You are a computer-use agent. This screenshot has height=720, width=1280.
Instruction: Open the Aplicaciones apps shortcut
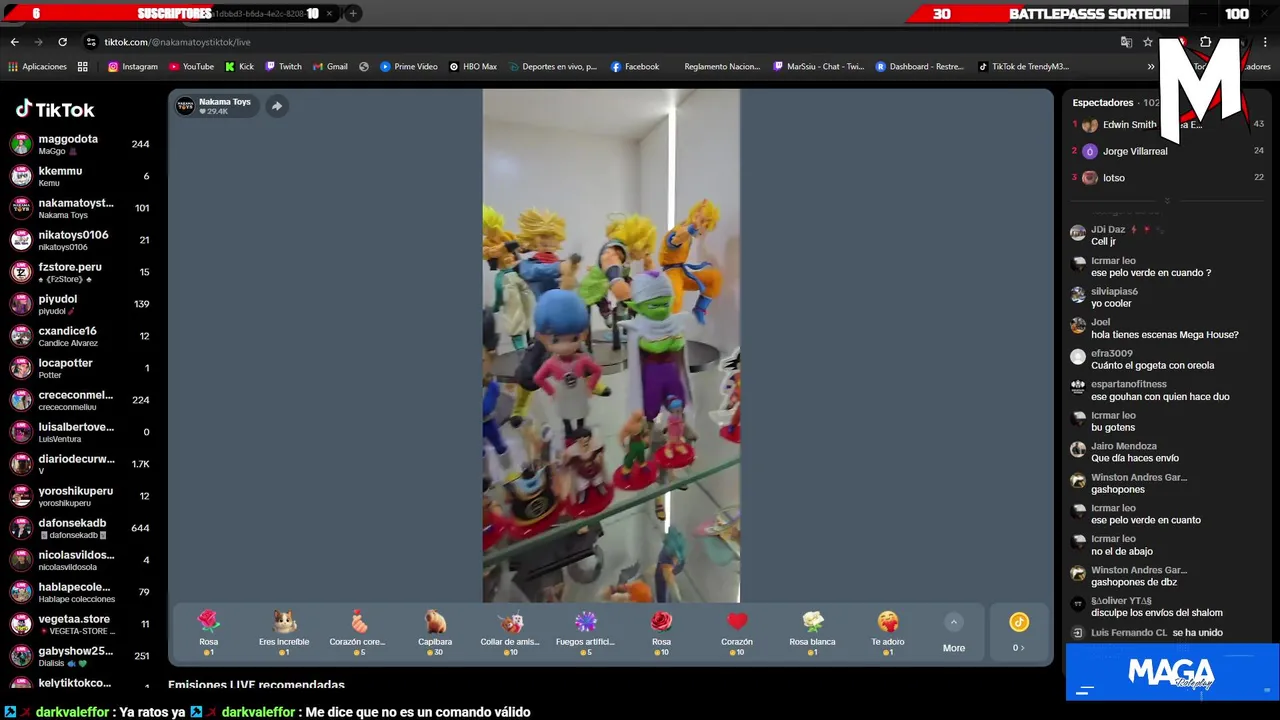[x=38, y=67]
